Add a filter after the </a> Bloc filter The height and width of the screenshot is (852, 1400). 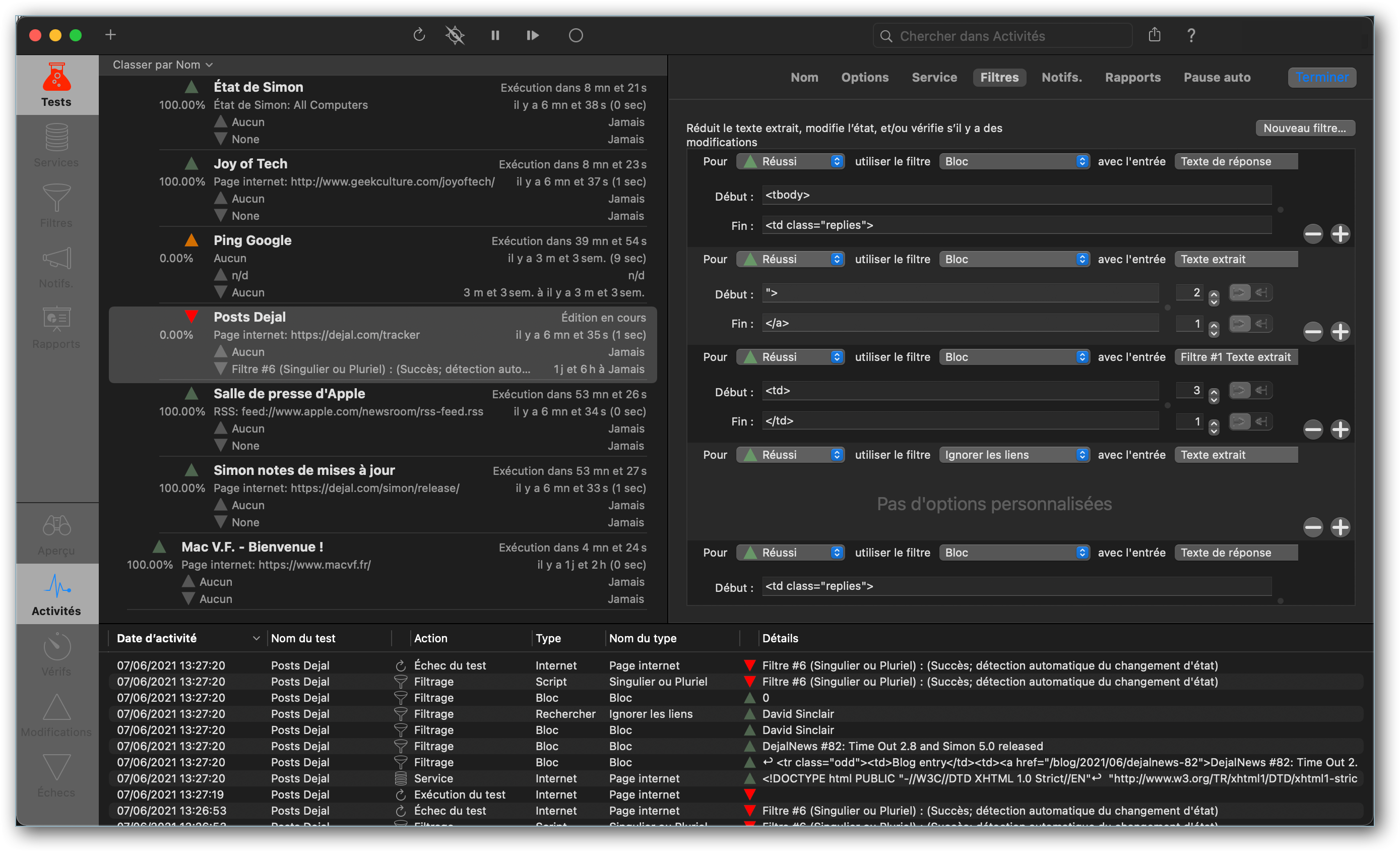pyautogui.click(x=1341, y=331)
